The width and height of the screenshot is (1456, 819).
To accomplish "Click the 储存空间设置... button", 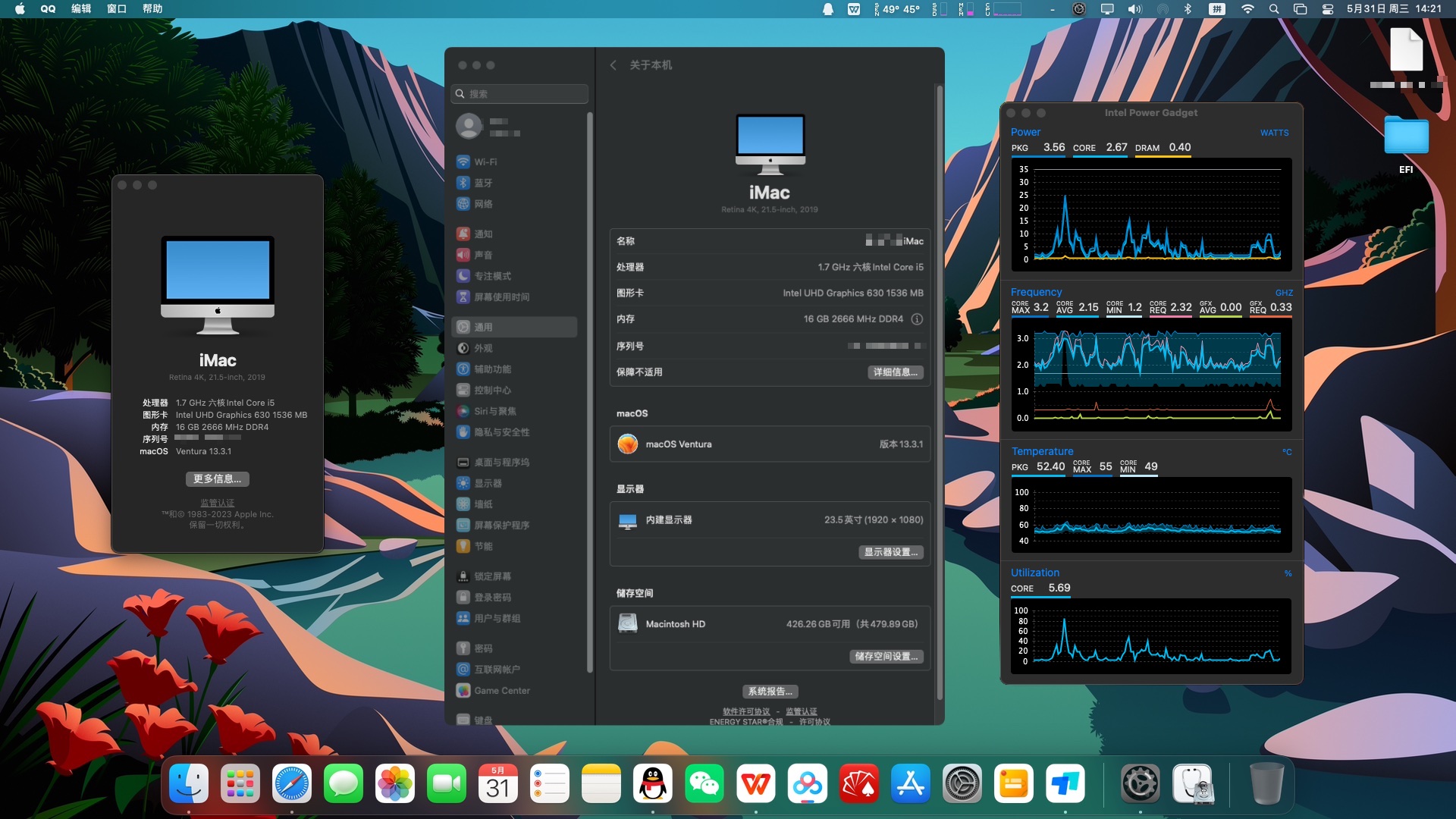I will (x=886, y=657).
